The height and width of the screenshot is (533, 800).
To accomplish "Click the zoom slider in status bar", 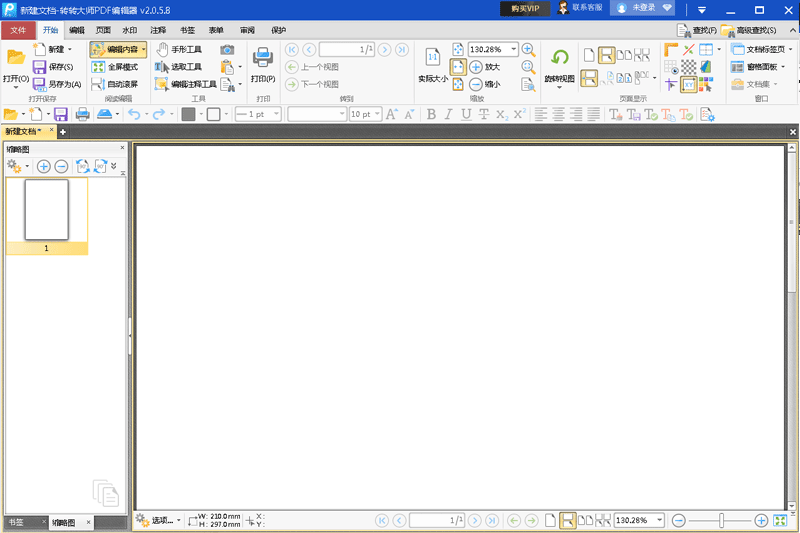I will tap(718, 521).
